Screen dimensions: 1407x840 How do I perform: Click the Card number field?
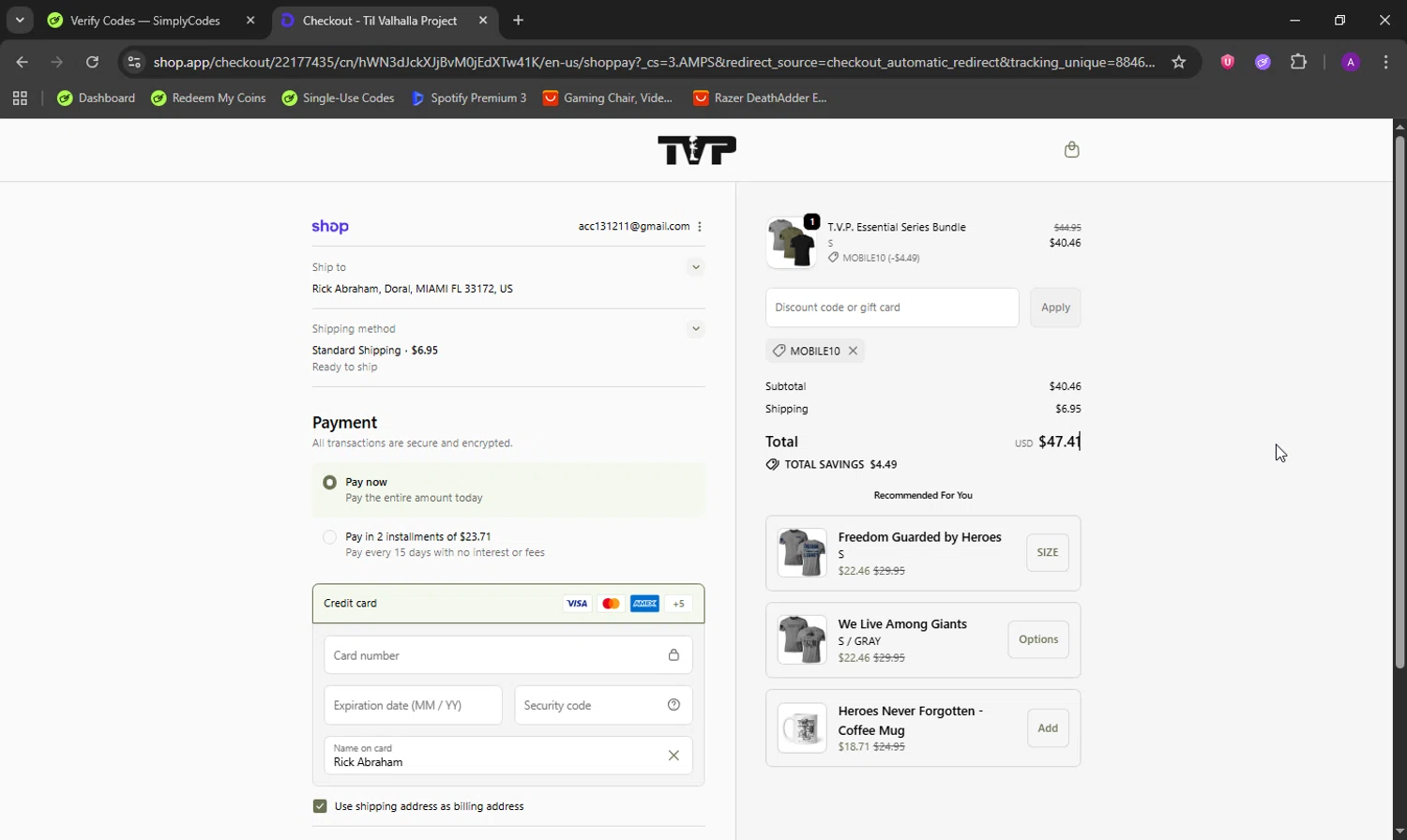click(x=508, y=655)
